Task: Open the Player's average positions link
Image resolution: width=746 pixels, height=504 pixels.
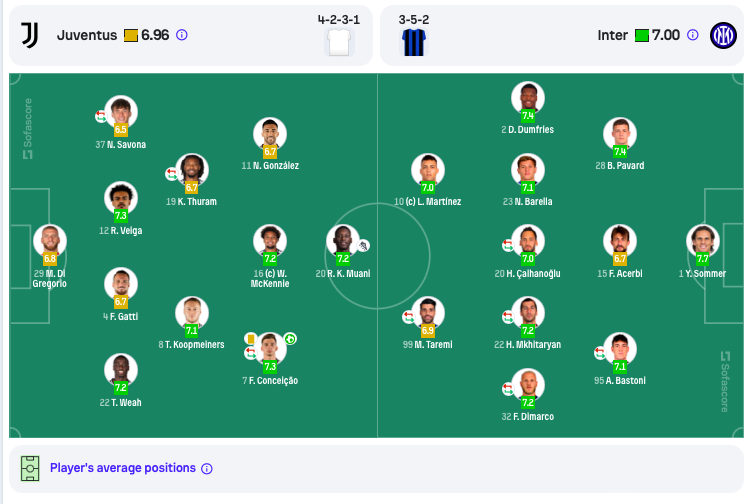Action: point(123,468)
